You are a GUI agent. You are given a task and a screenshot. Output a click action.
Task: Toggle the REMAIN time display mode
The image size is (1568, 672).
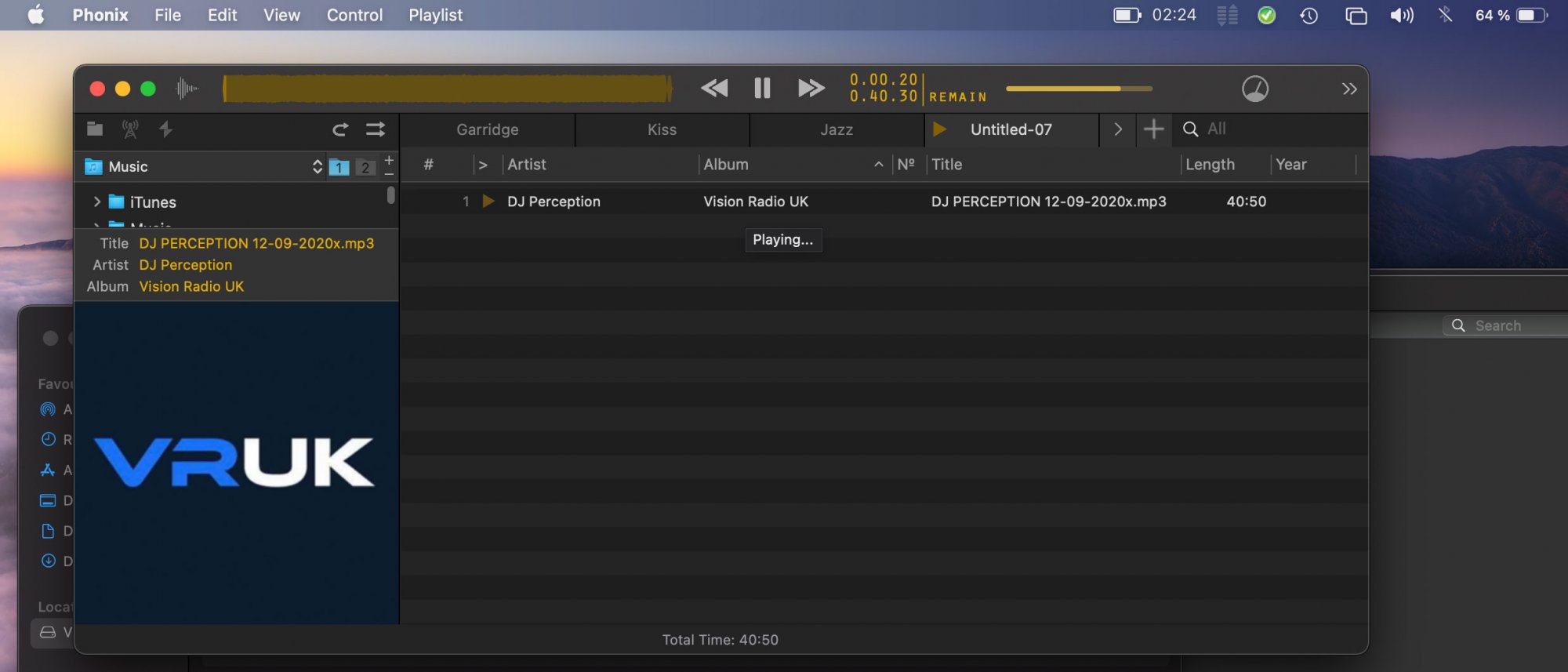[x=958, y=97]
